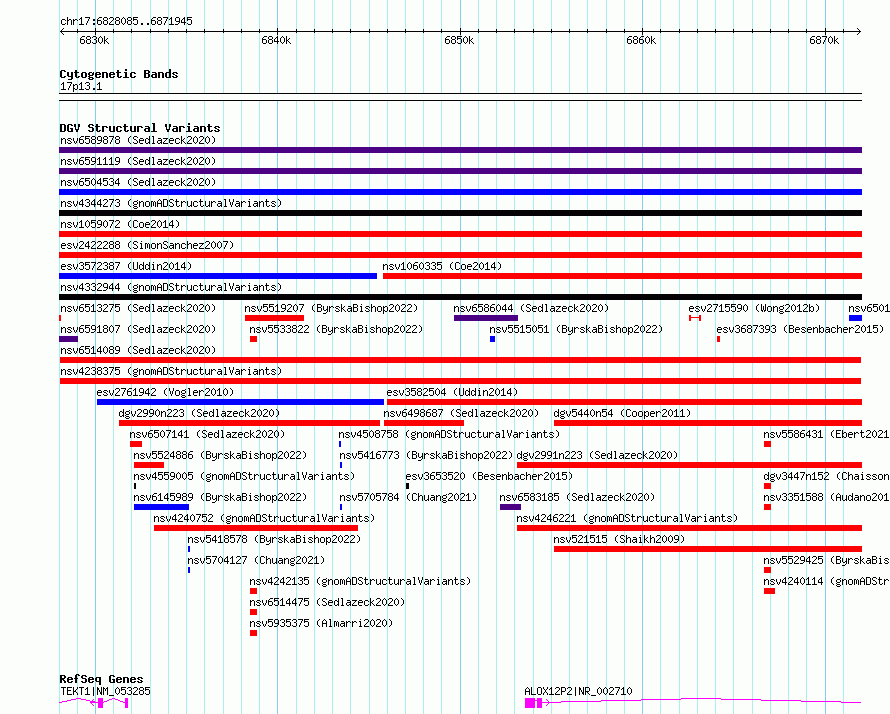Select the nsv5533822 small red marker
Image resolution: width=890 pixels, height=714 pixels.
click(x=254, y=339)
